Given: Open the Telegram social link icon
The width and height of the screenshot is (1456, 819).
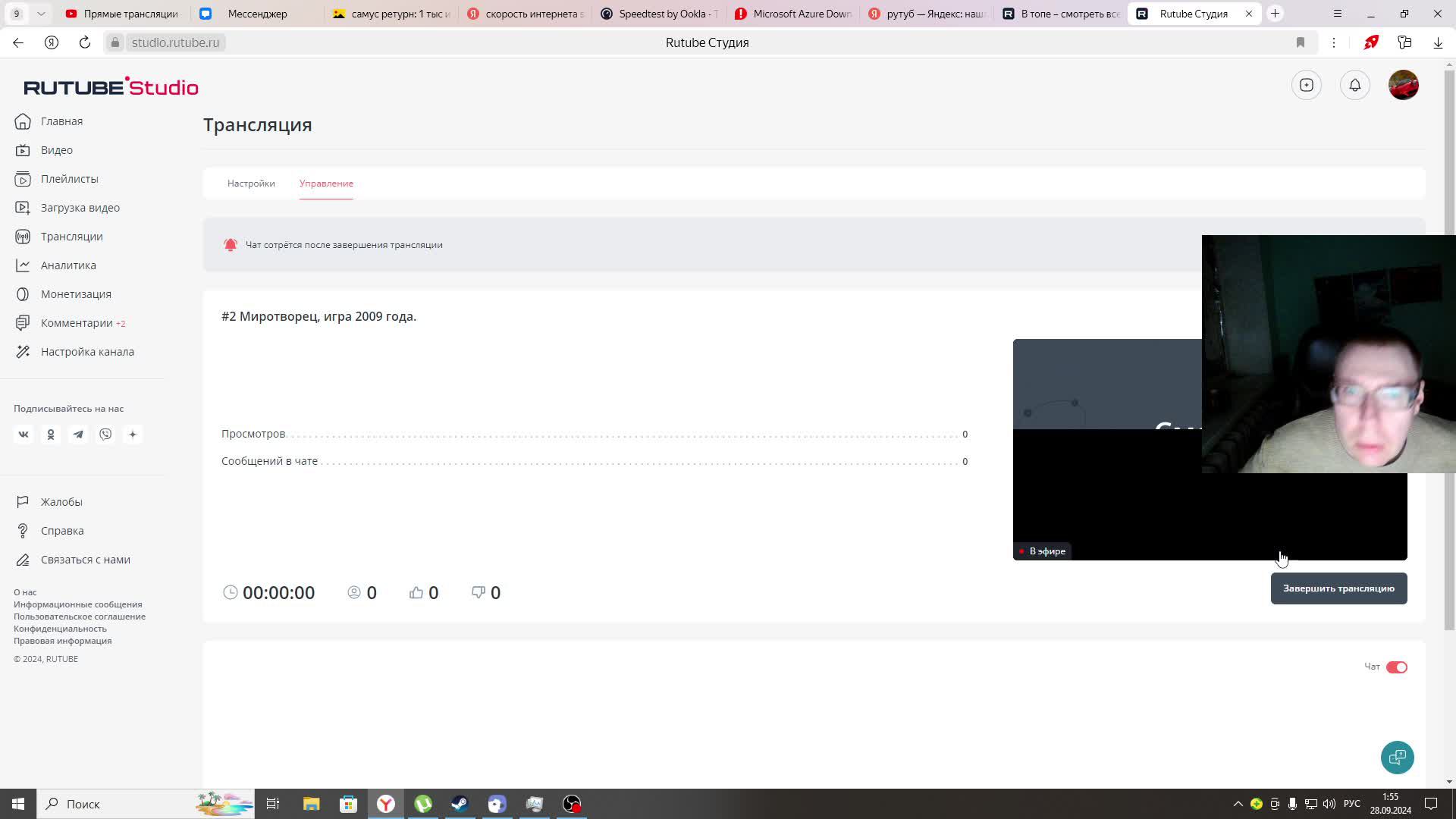Looking at the screenshot, I should click(x=78, y=435).
